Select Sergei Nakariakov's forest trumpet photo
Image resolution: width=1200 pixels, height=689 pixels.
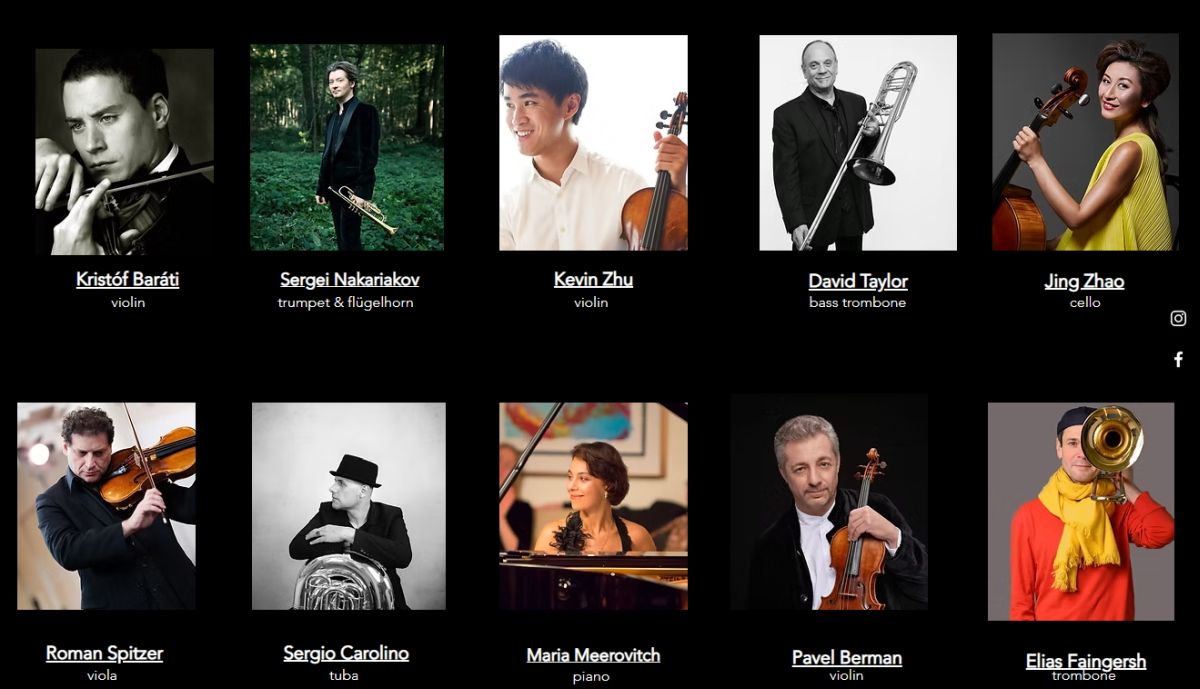[x=347, y=147]
